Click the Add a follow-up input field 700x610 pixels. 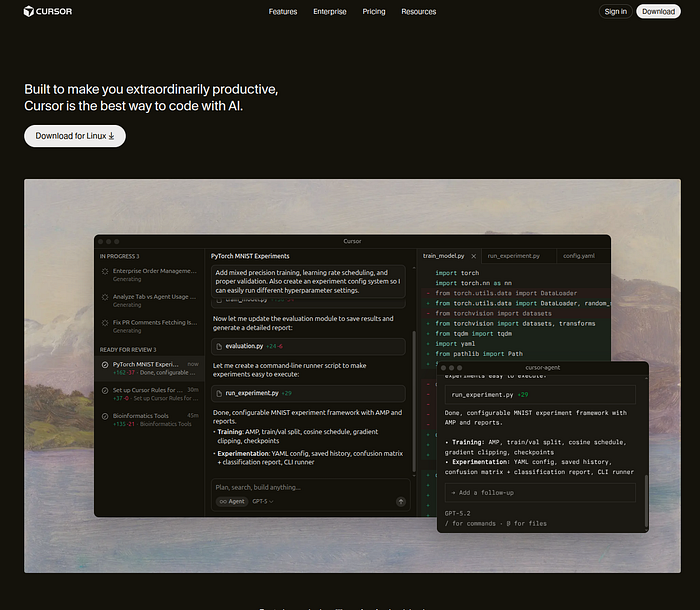[x=540, y=493]
